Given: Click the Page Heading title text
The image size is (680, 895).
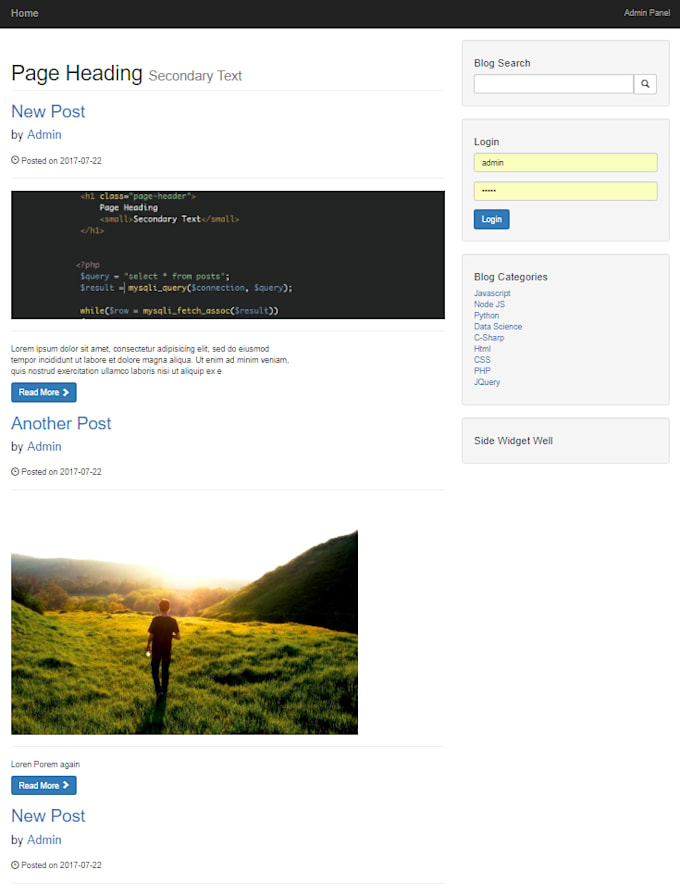Looking at the screenshot, I should (77, 73).
